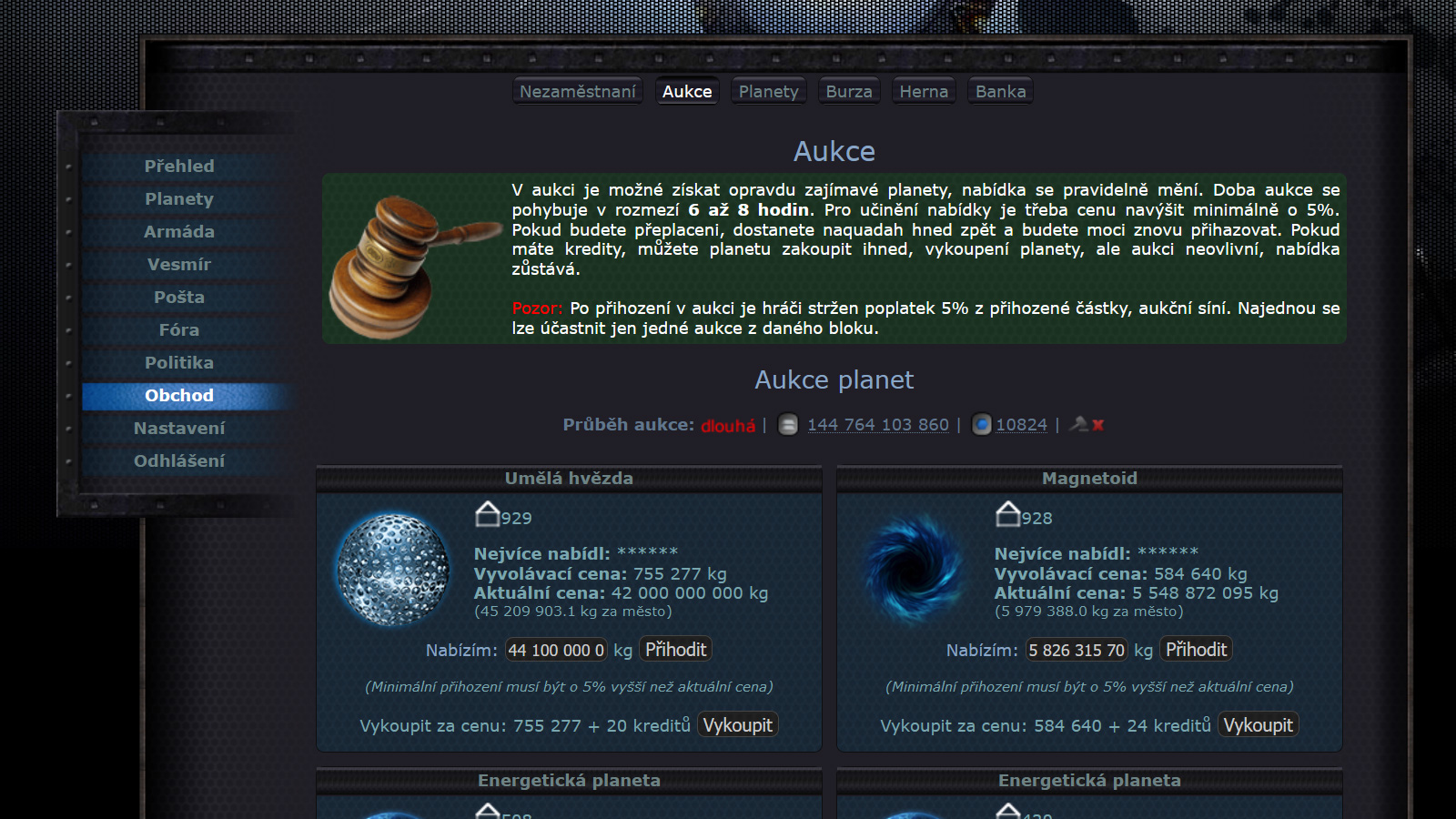The width and height of the screenshot is (1456, 819).
Task: Open the Banka tab
Action: click(1000, 92)
